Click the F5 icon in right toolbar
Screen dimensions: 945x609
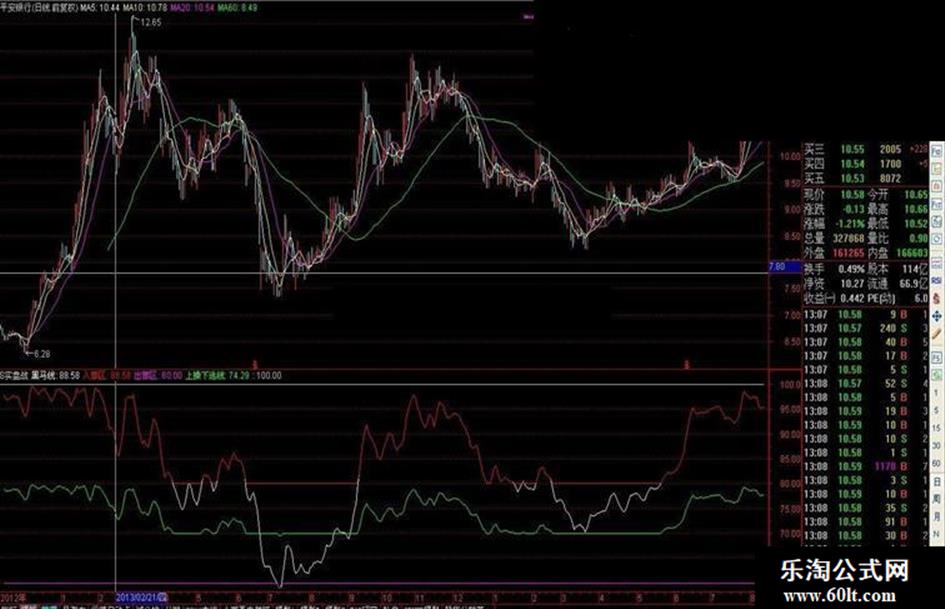pyautogui.click(x=937, y=356)
